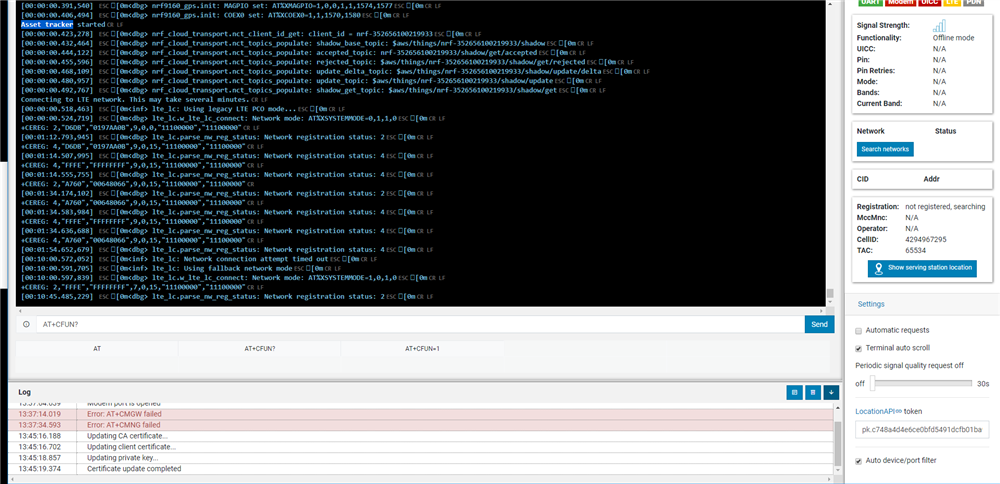Image resolution: width=1000 pixels, height=484 pixels.
Task: Click the AT+CFUN=1 saved command button
Action: click(422, 349)
